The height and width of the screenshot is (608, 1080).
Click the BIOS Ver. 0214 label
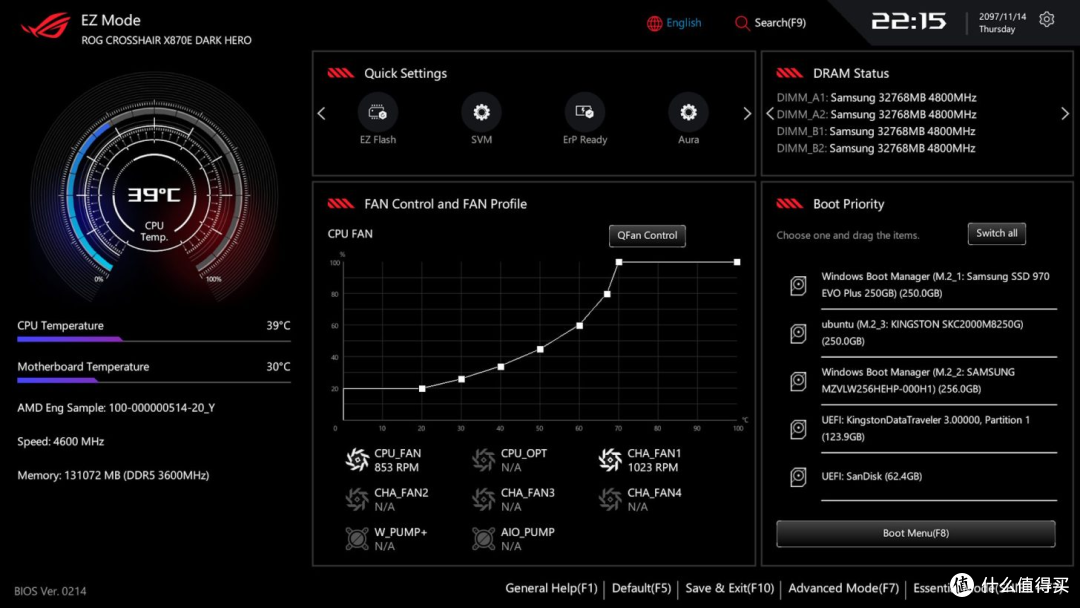[50, 591]
